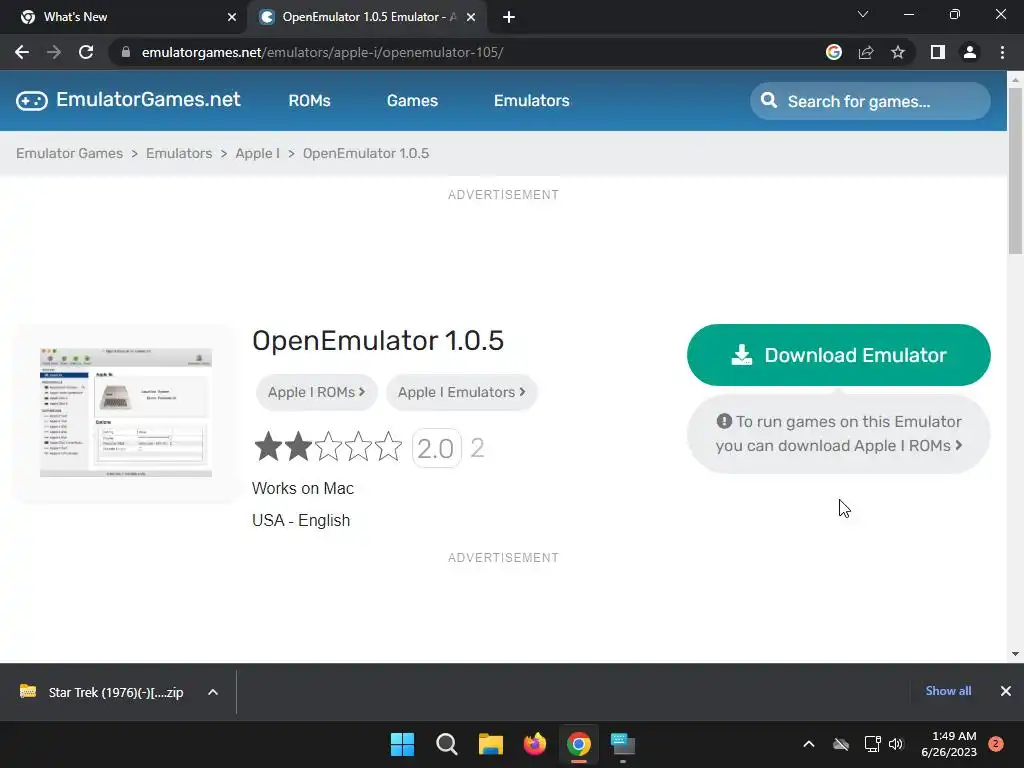The image size is (1024, 768).
Task: View site lock information icon
Action: coord(126,52)
